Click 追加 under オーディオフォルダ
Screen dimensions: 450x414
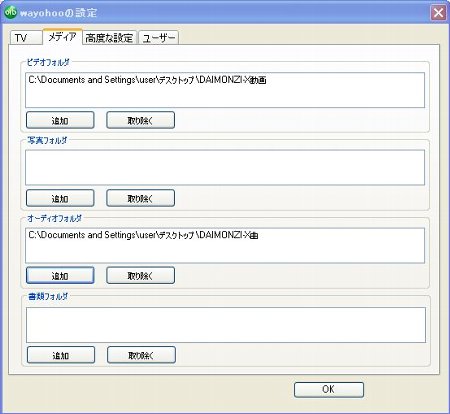[60, 275]
